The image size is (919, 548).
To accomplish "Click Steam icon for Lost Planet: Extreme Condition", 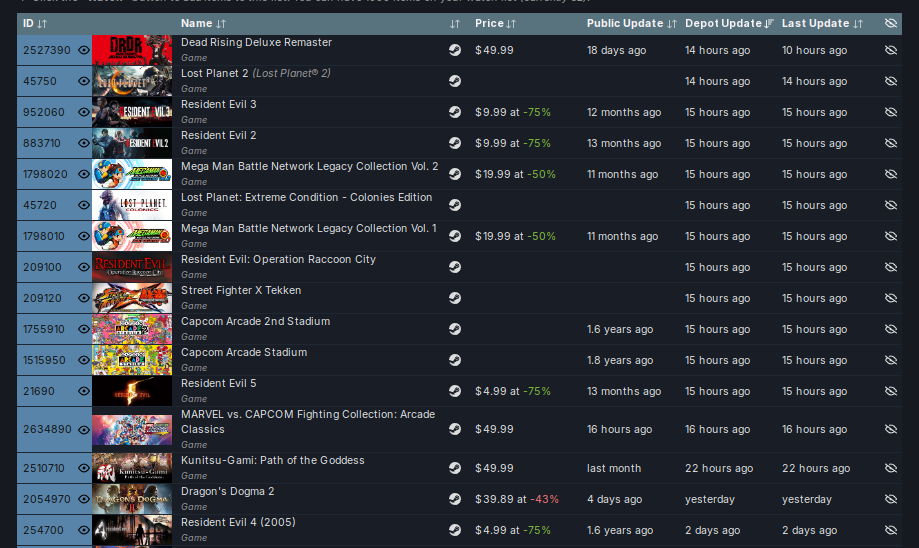I will 455,205.
